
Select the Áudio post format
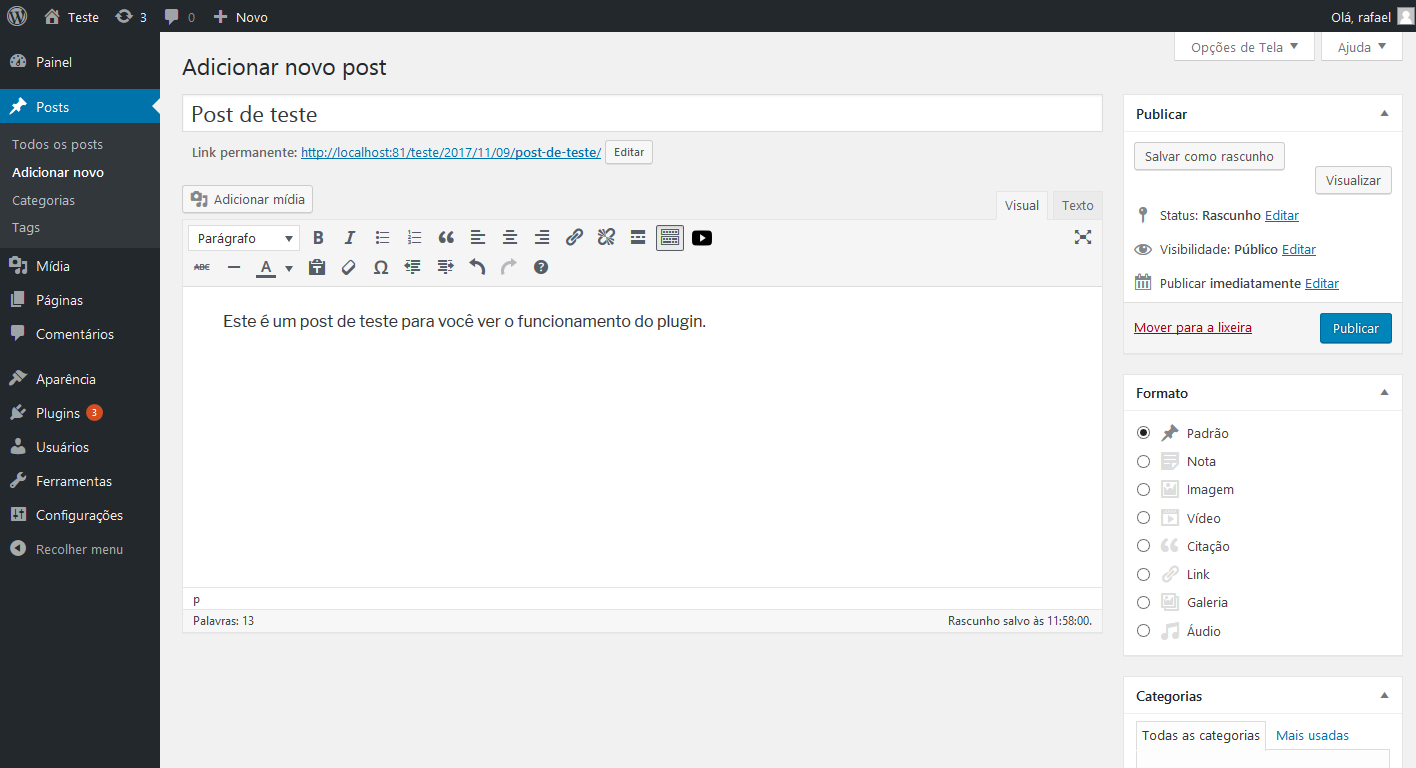(1143, 631)
